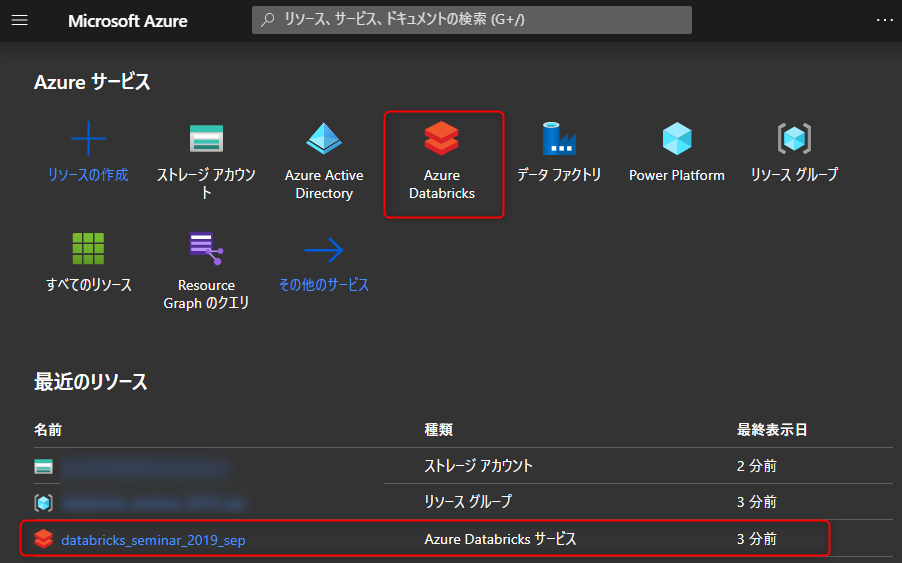Open the すべてのリソース grid icon
Screen dimensions: 902x563
88,248
